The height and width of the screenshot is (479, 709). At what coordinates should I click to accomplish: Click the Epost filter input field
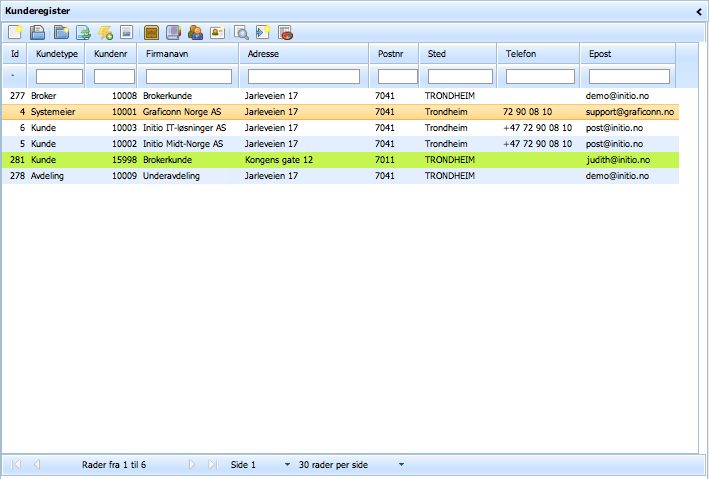tap(629, 76)
